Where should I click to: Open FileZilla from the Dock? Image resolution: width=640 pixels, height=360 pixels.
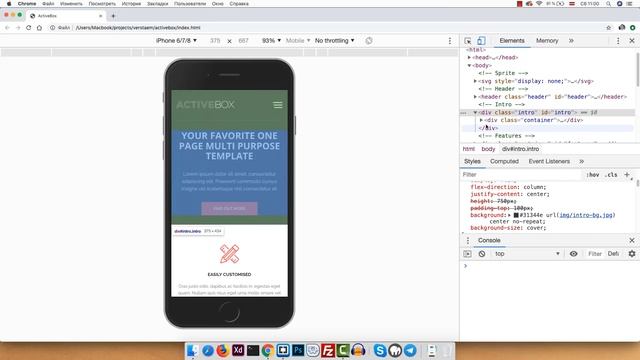coord(328,350)
